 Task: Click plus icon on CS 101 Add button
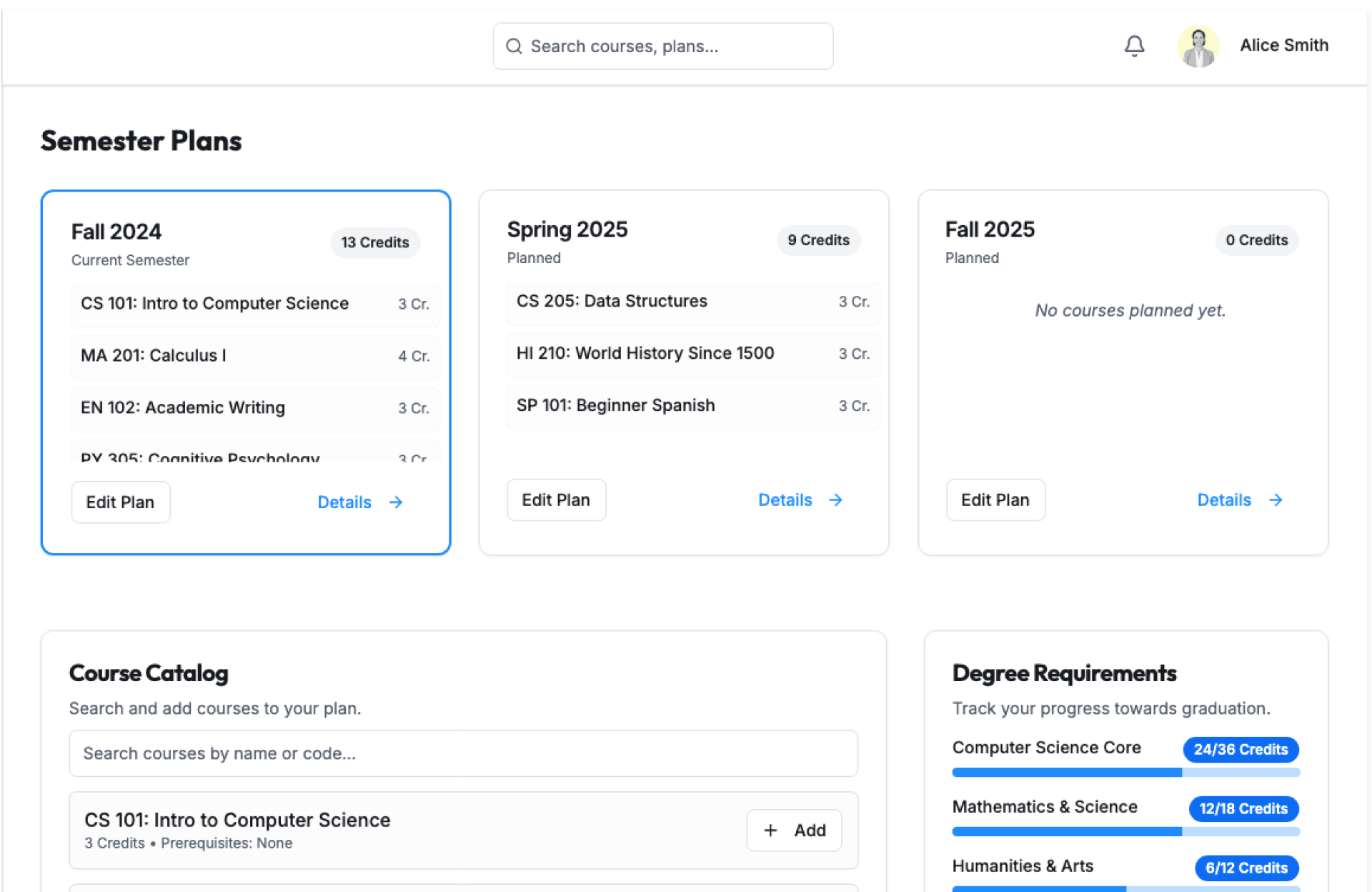tap(770, 831)
